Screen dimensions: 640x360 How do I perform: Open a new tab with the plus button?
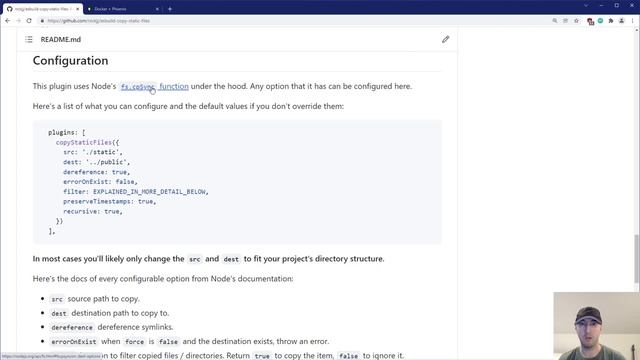coord(170,9)
